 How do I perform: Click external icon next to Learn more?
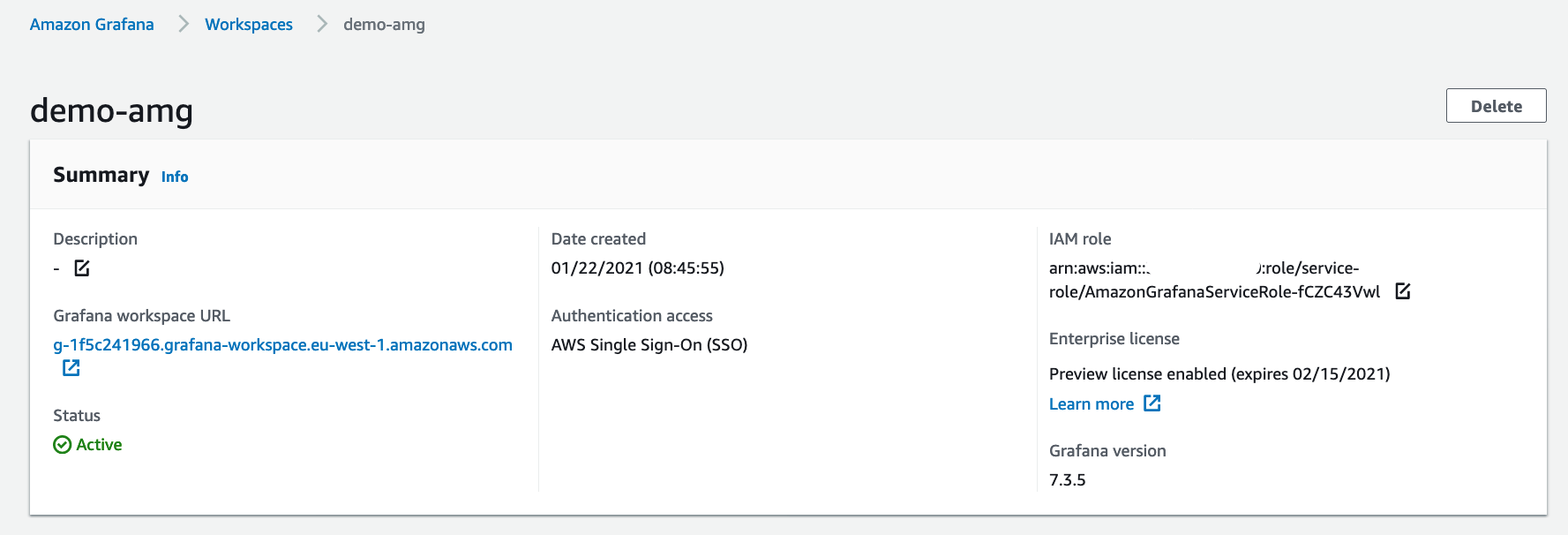click(1152, 403)
